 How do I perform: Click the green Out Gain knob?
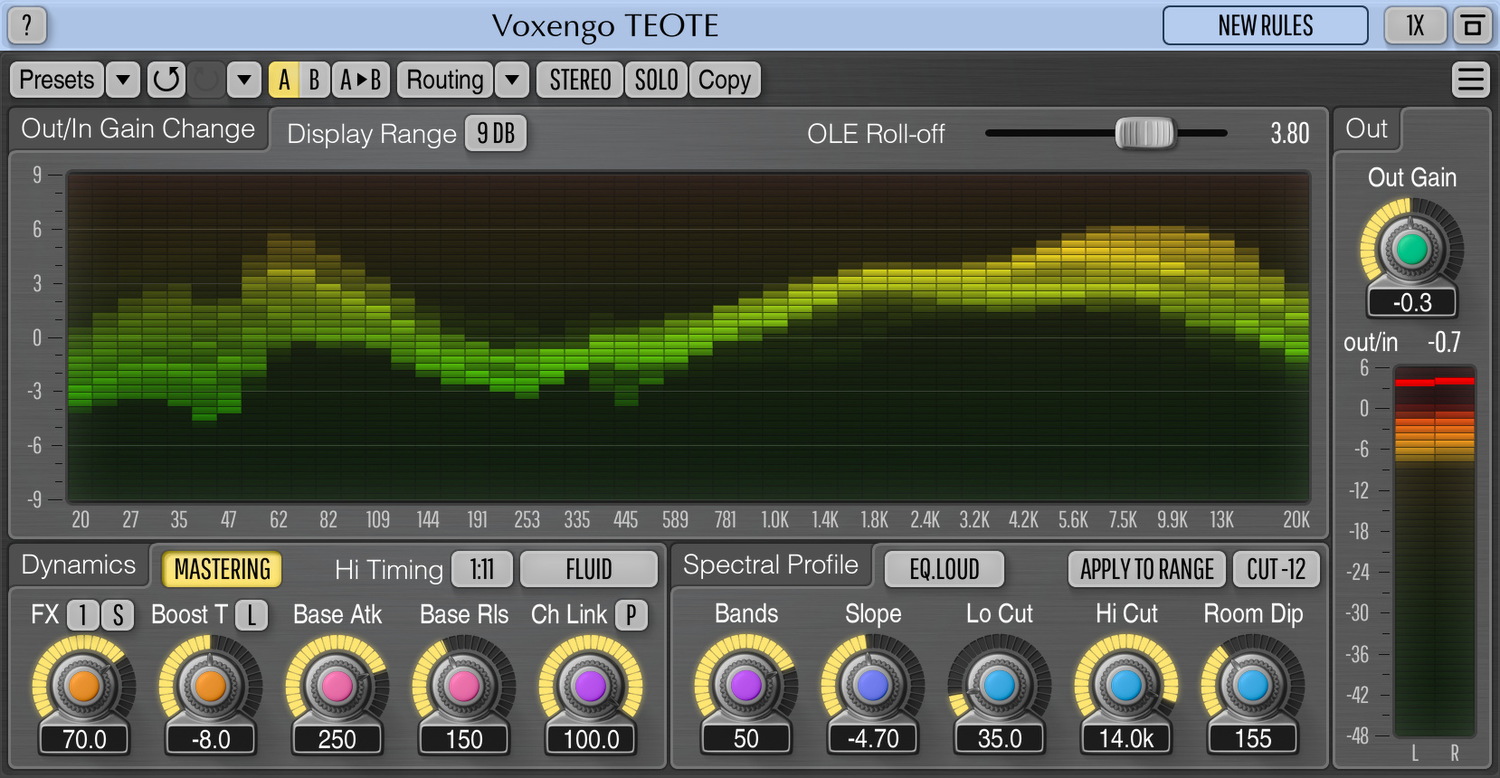point(1411,250)
